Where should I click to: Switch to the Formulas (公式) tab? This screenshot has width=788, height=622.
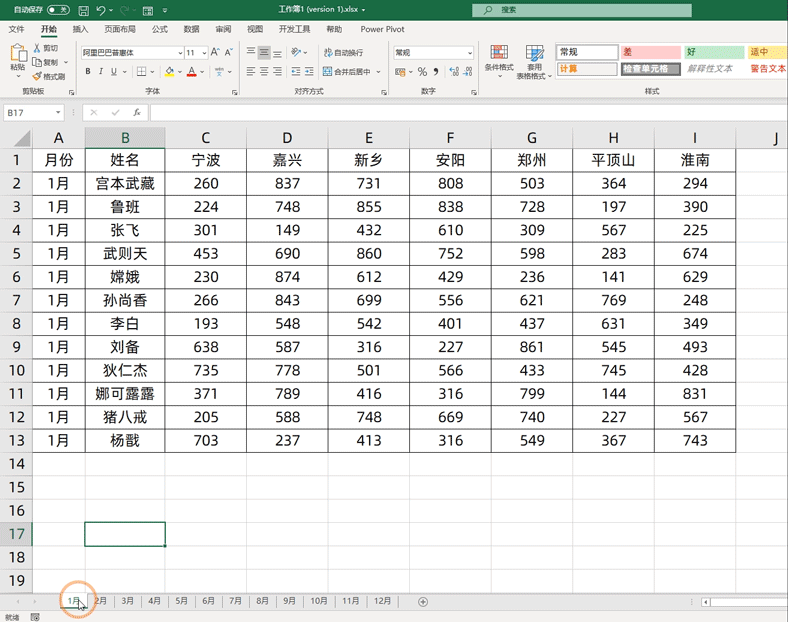[159, 29]
